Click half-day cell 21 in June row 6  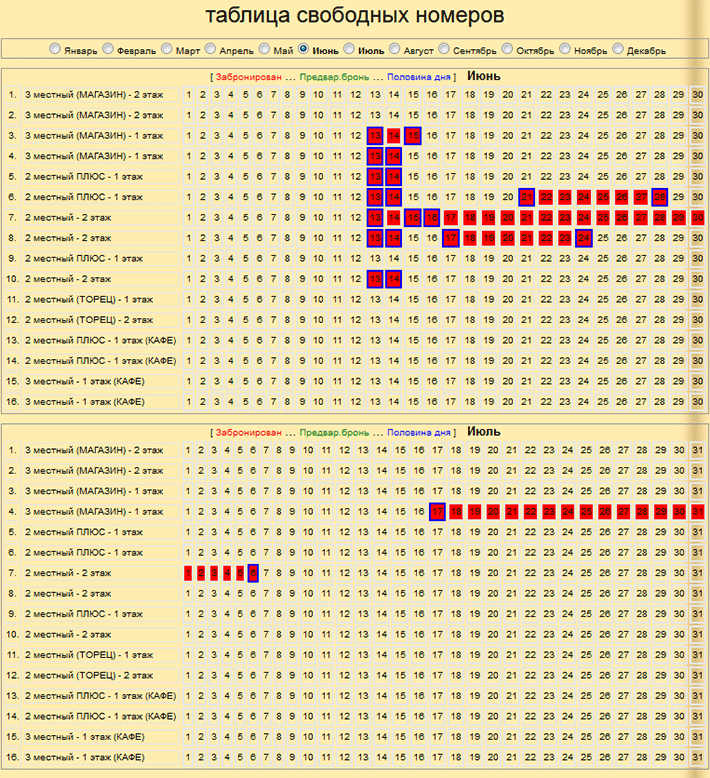(x=526, y=197)
